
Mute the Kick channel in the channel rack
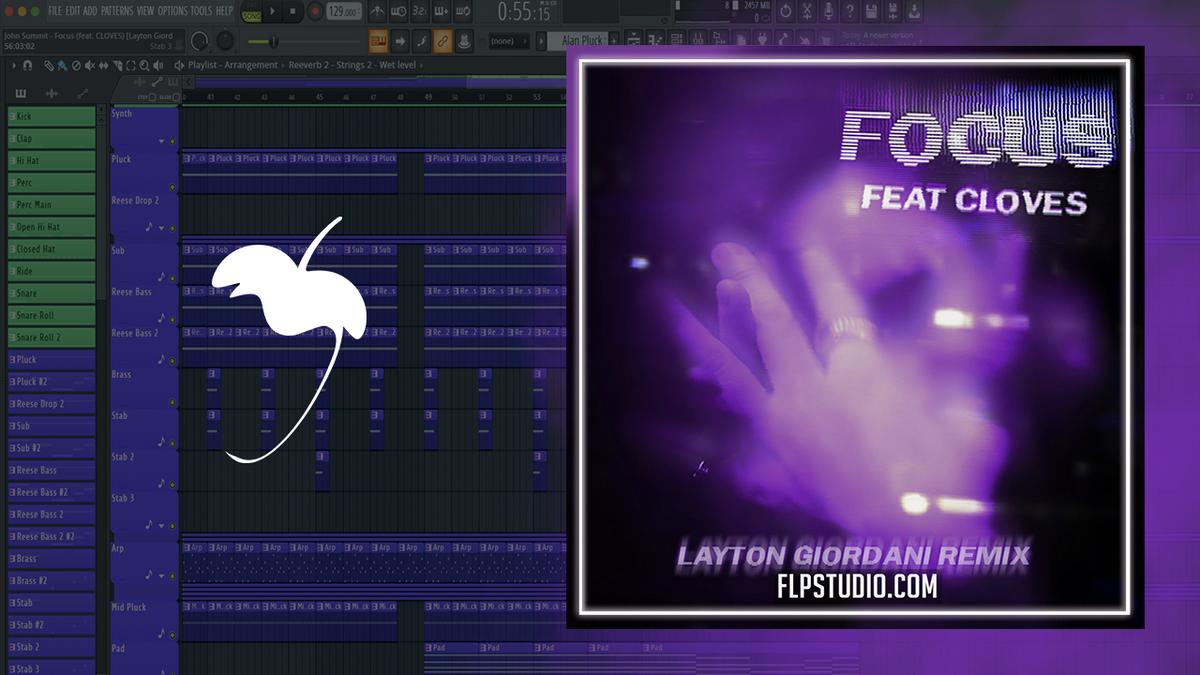point(10,116)
